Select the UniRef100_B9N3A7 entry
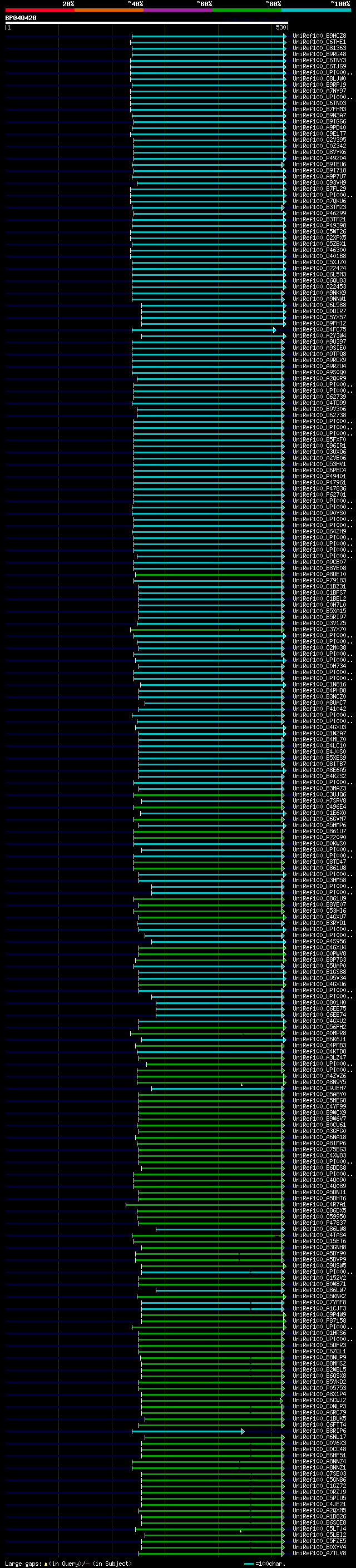This screenshot has width=356, height=1568. pos(319,116)
